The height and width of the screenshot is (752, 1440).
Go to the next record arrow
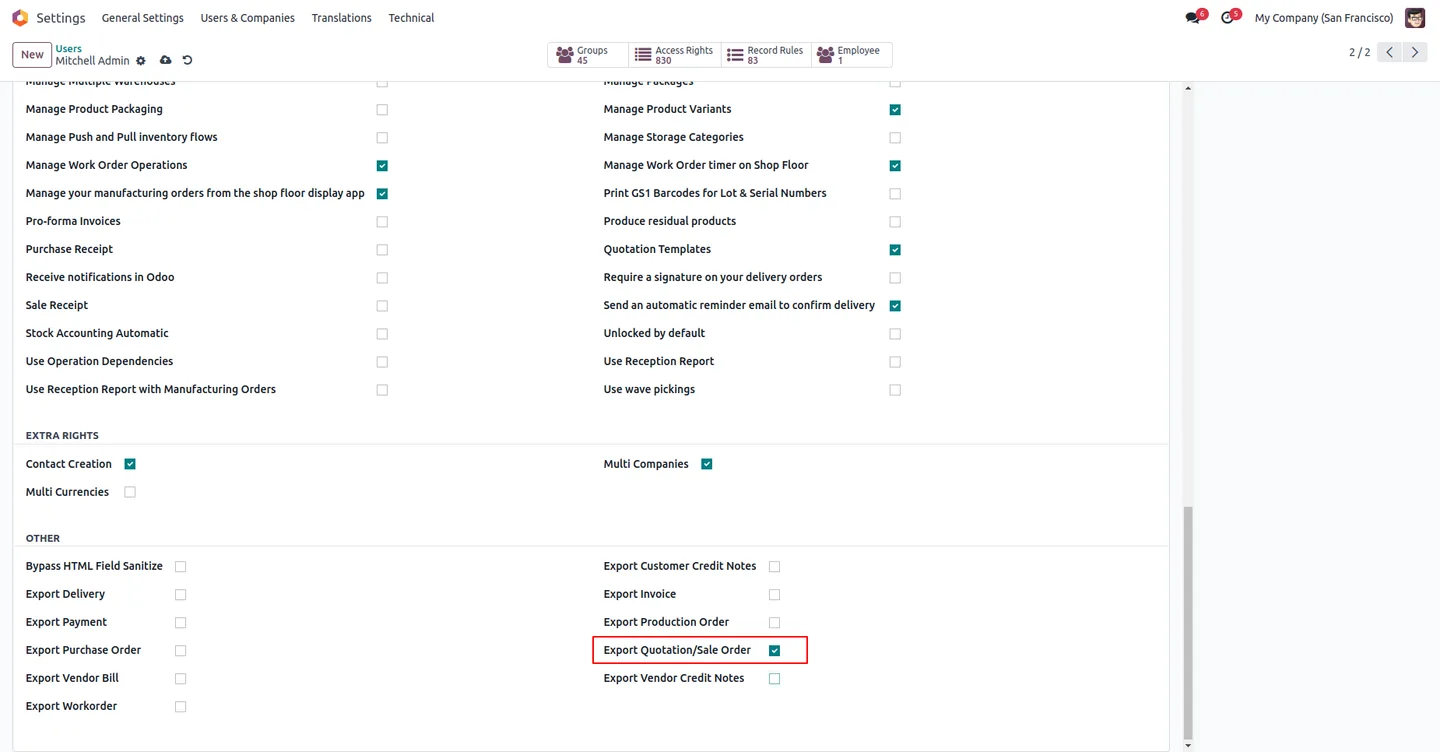1415,52
